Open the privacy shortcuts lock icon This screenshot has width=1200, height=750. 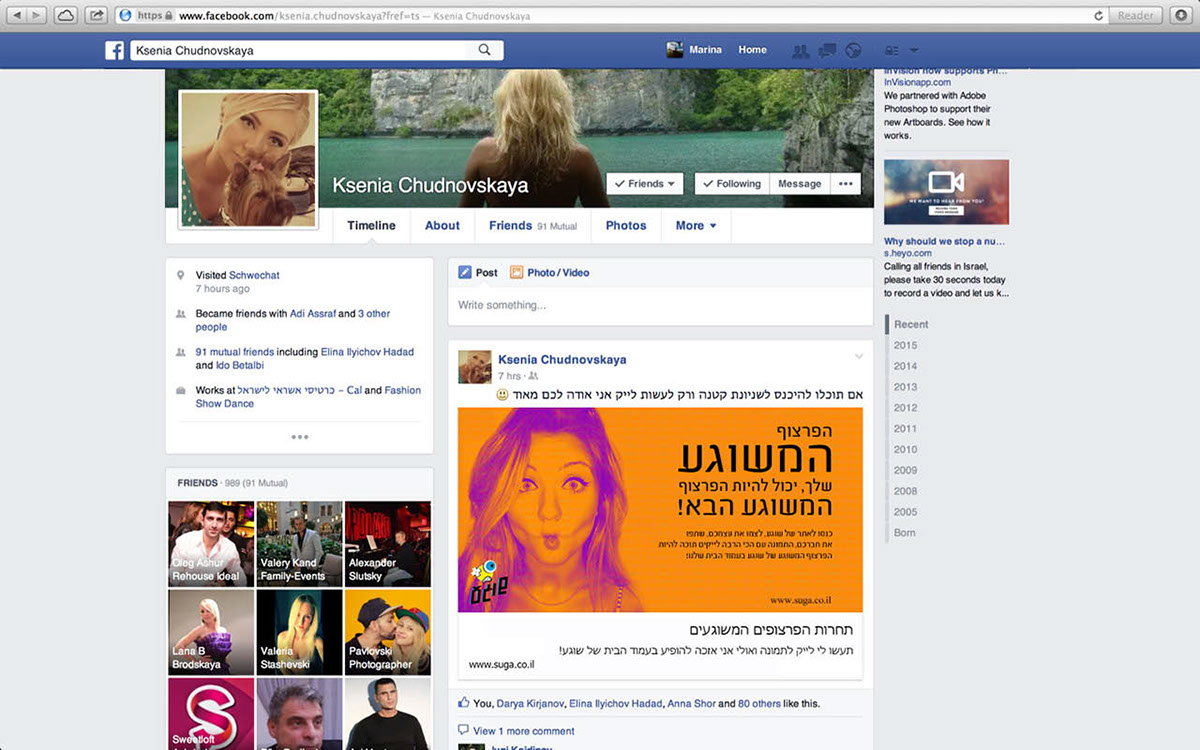[x=892, y=50]
